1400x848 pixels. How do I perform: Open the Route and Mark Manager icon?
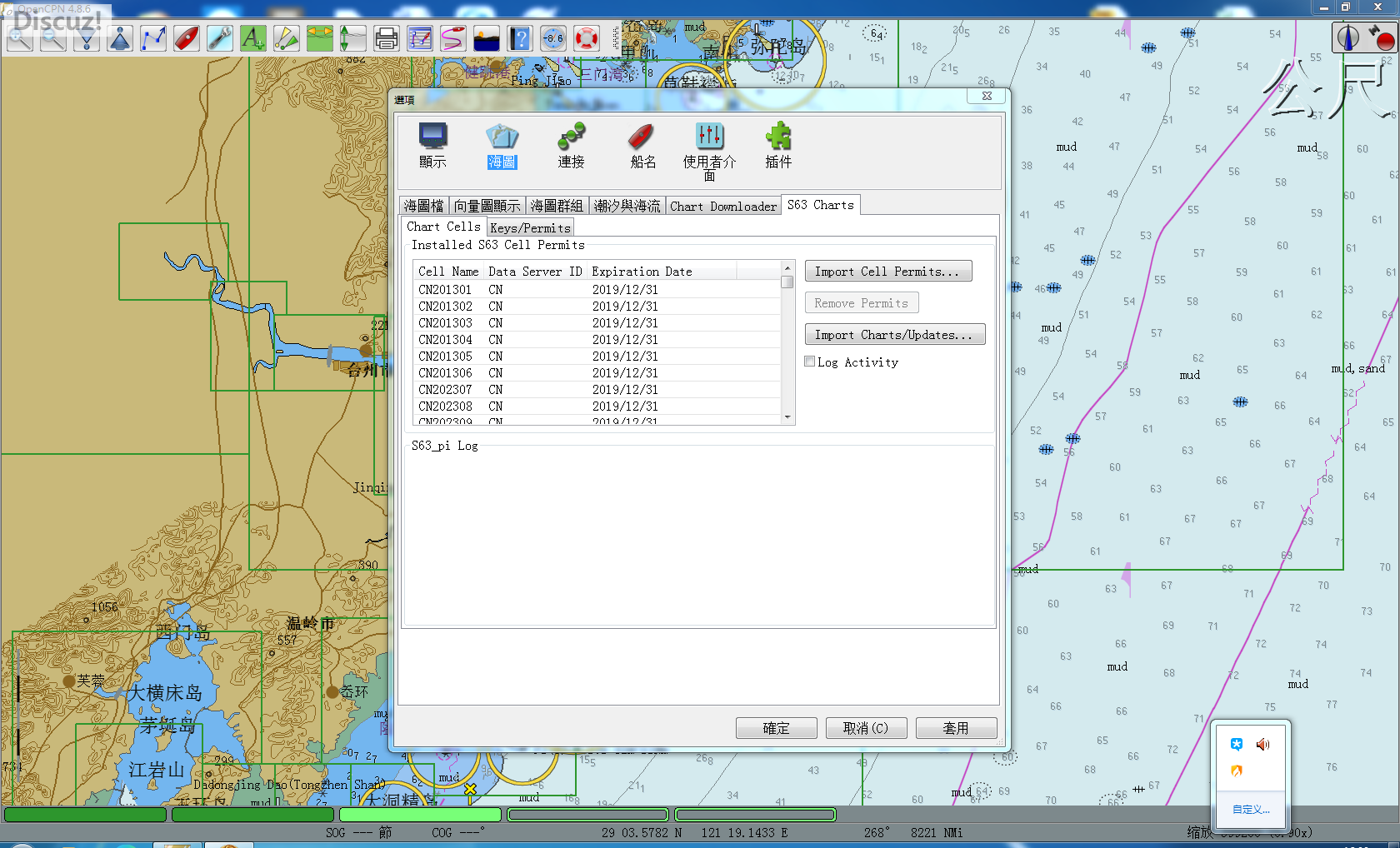point(420,38)
